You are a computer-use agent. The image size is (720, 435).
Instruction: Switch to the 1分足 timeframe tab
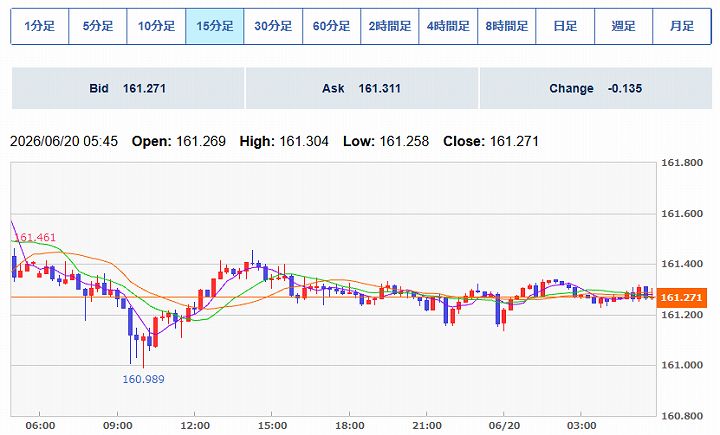point(40,26)
